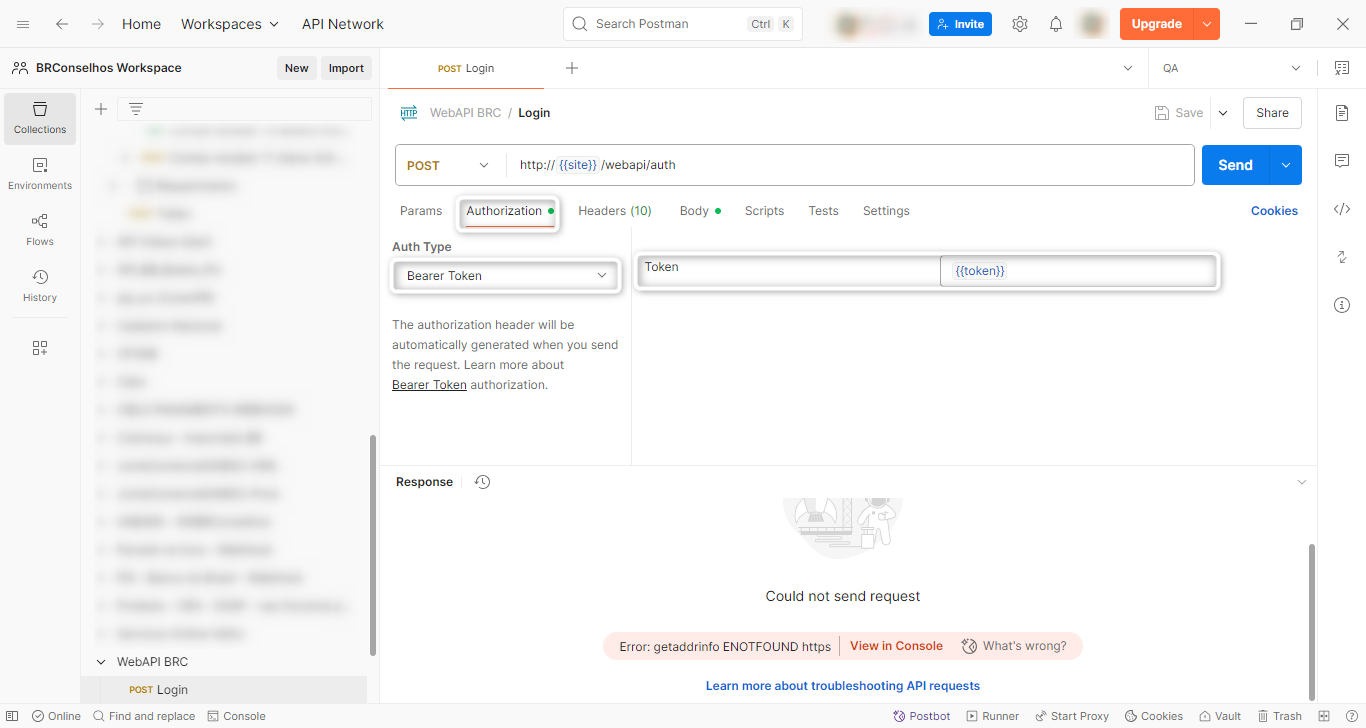The height and width of the screenshot is (728, 1366).
Task: Open notifications bell
Action: (x=1056, y=24)
